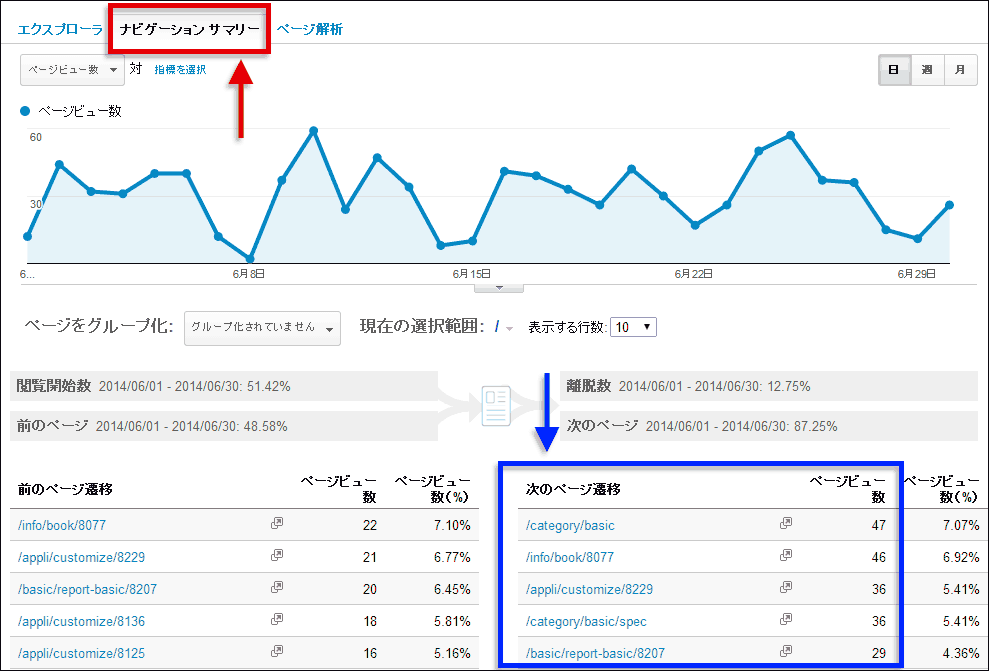Screen dimensions: 989x671
Task: Switch graph to 日 view
Action: (894, 70)
